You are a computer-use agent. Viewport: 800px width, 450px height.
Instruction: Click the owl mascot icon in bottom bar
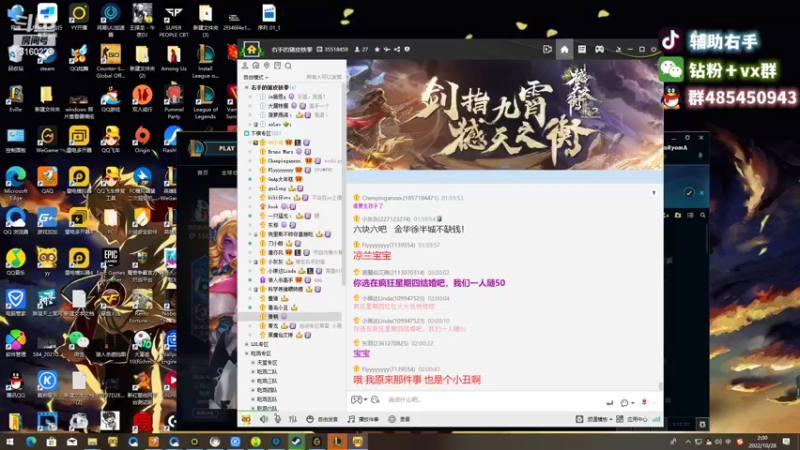point(246,419)
